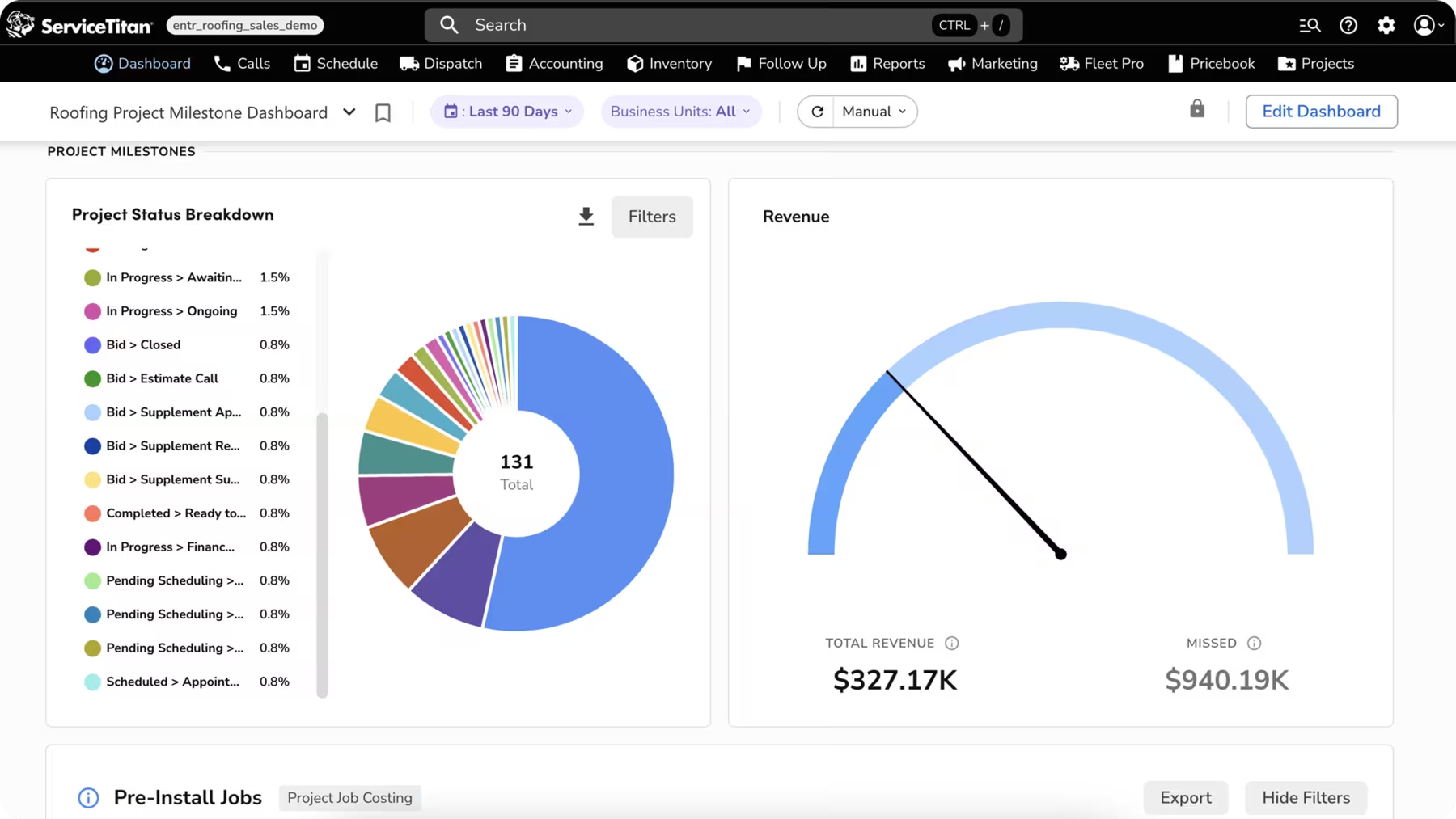Image resolution: width=1456 pixels, height=819 pixels.
Task: Open the Business Units: All dropdown
Action: [x=680, y=111]
